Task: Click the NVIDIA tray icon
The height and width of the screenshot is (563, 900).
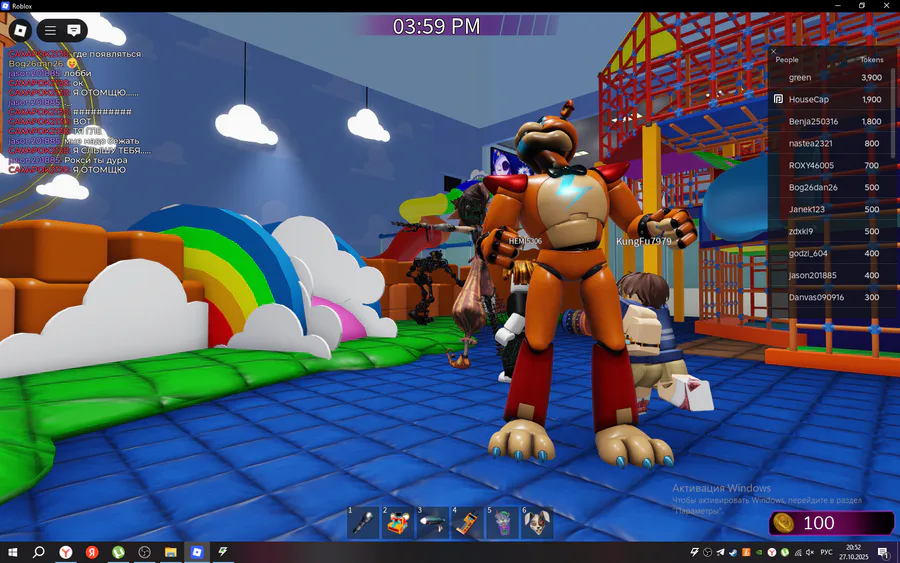Action: [x=759, y=552]
